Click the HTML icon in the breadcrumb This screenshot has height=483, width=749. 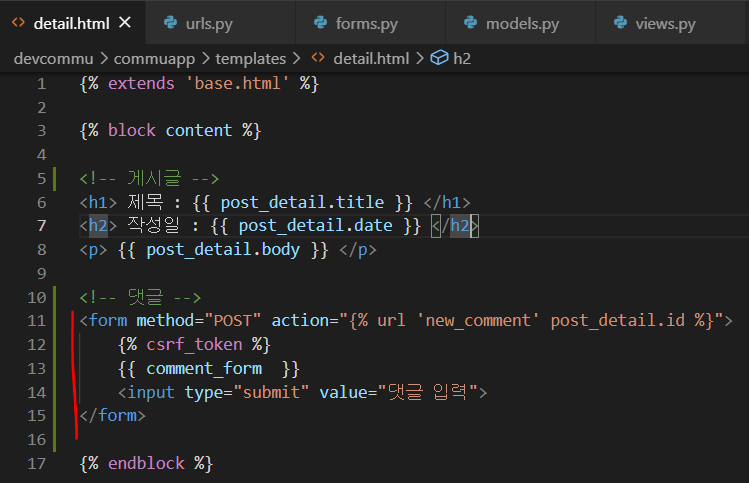(318, 58)
